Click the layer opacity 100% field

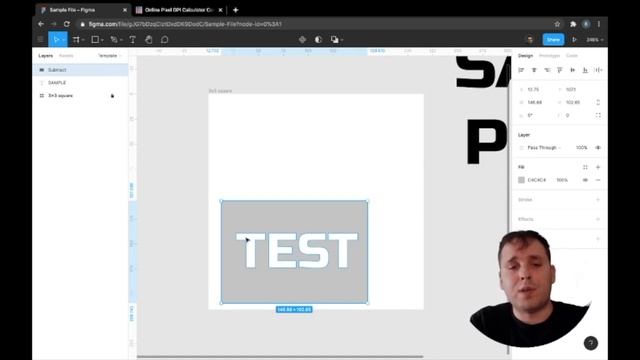click(x=582, y=148)
